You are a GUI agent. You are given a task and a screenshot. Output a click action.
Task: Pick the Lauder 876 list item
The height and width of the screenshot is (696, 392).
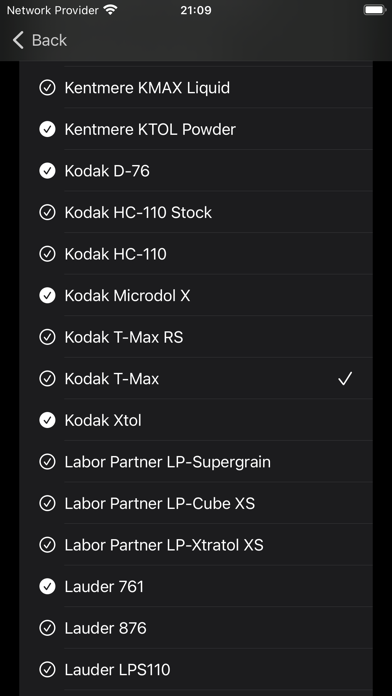pyautogui.click(x=196, y=628)
